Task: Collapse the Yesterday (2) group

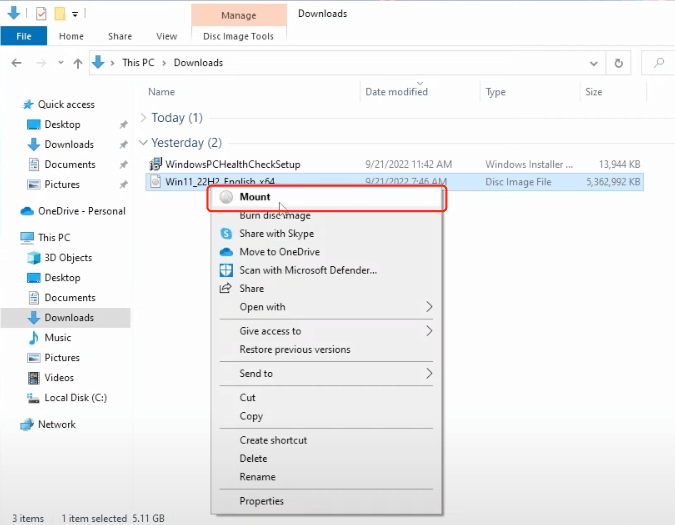Action: pyautogui.click(x=143, y=142)
